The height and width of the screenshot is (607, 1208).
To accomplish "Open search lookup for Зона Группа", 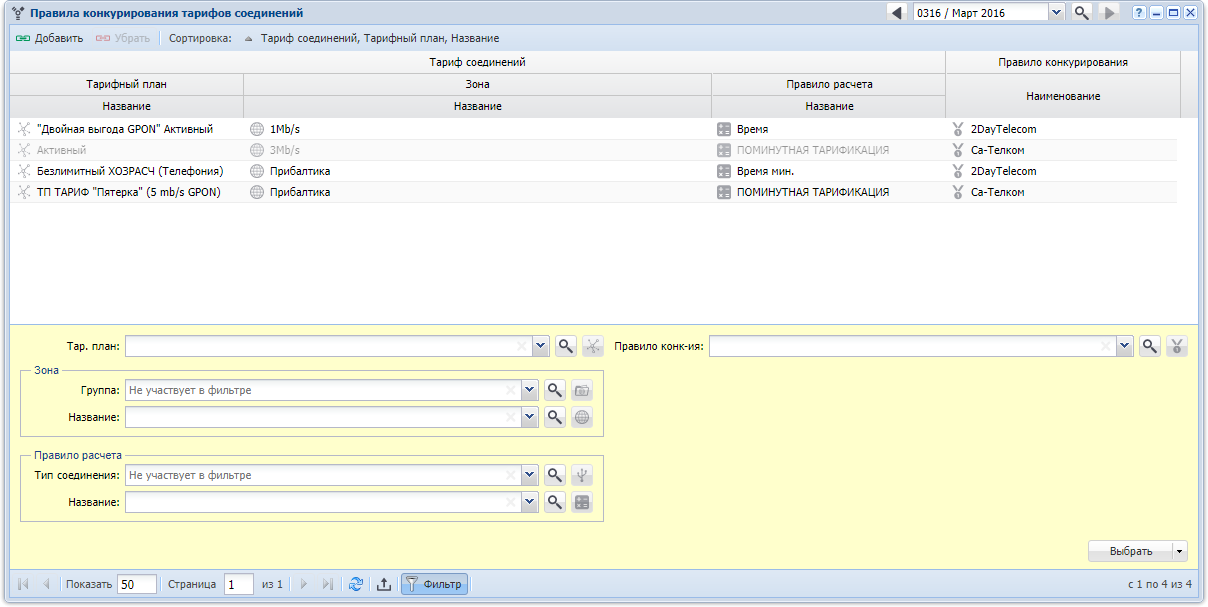I will [555, 390].
